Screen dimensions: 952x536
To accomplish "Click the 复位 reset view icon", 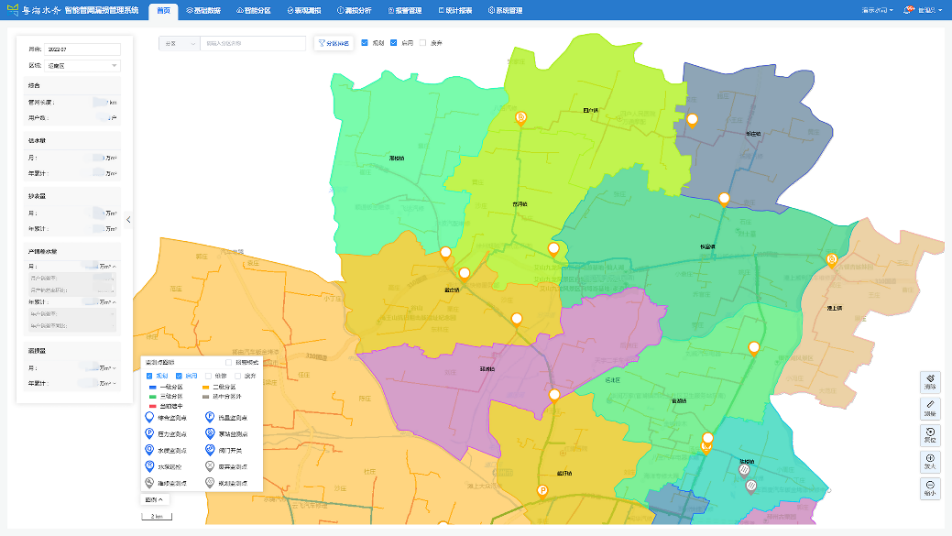I will pos(931,435).
